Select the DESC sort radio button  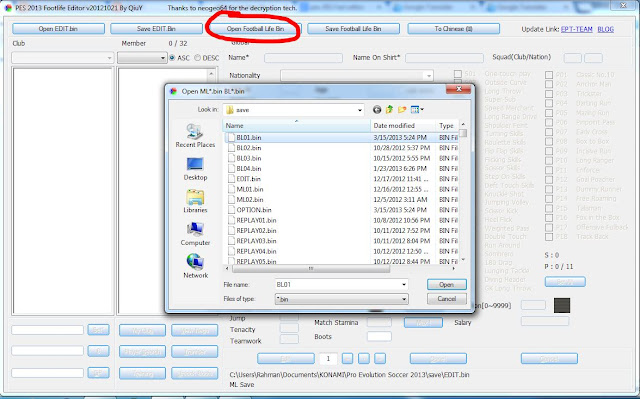198,58
